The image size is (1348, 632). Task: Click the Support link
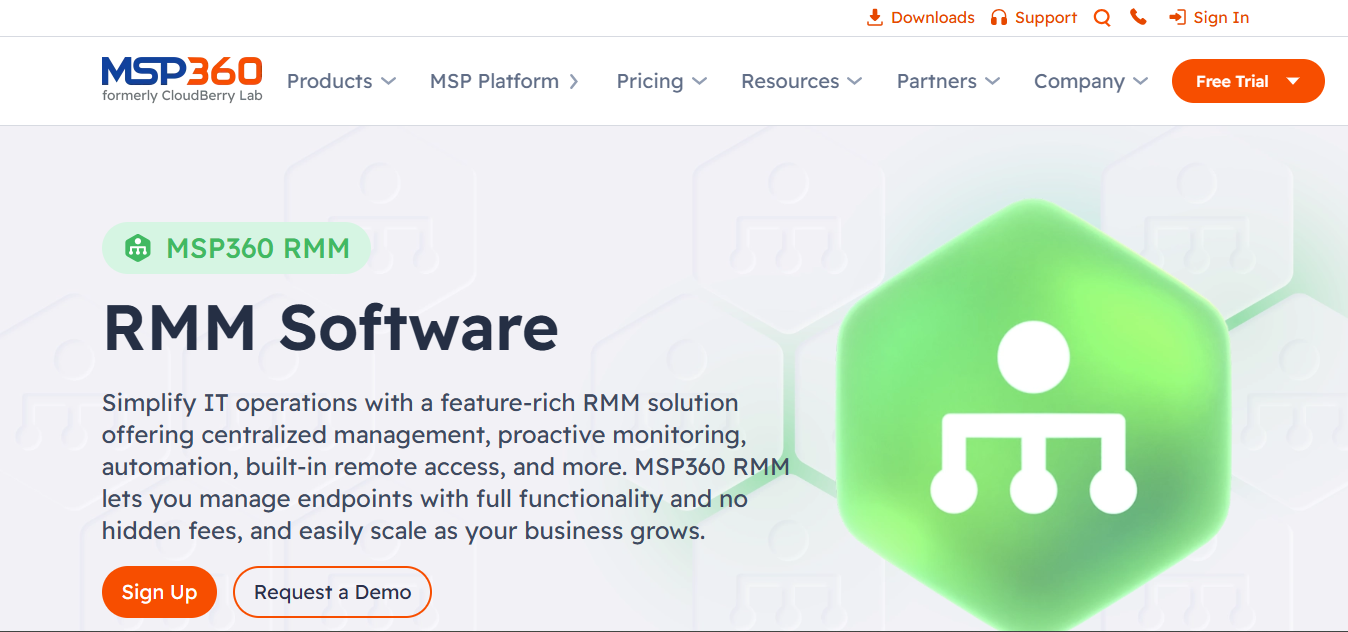[1046, 17]
